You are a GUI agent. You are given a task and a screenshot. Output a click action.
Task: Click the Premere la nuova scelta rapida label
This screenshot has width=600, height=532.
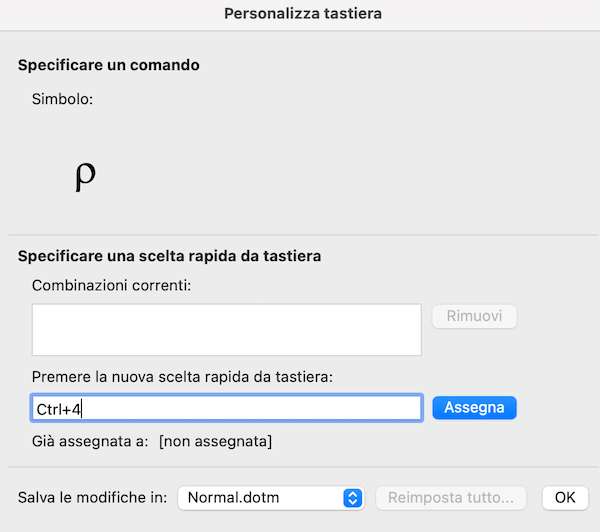pyautogui.click(x=182, y=377)
